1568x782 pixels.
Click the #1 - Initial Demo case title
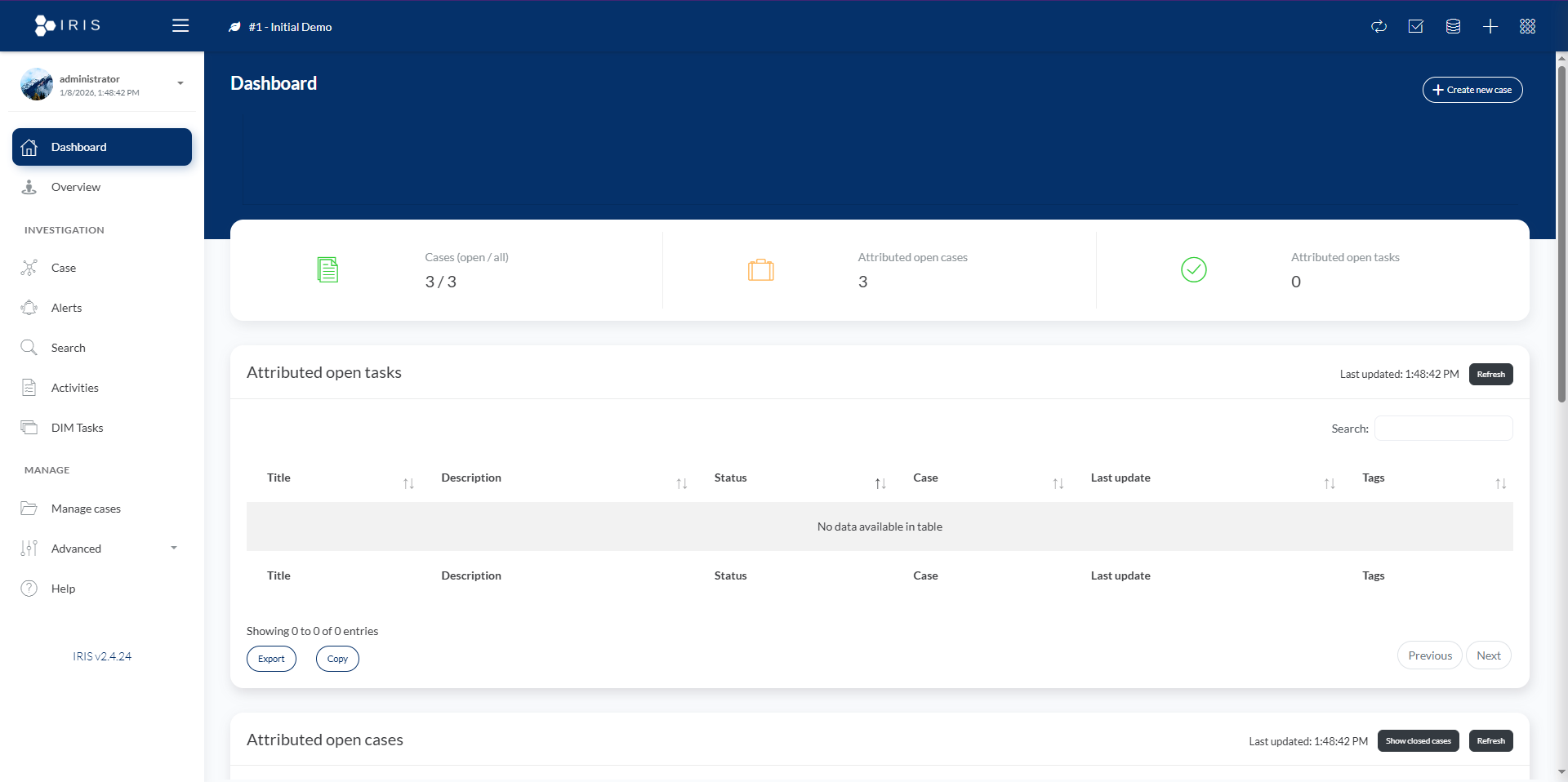290,27
